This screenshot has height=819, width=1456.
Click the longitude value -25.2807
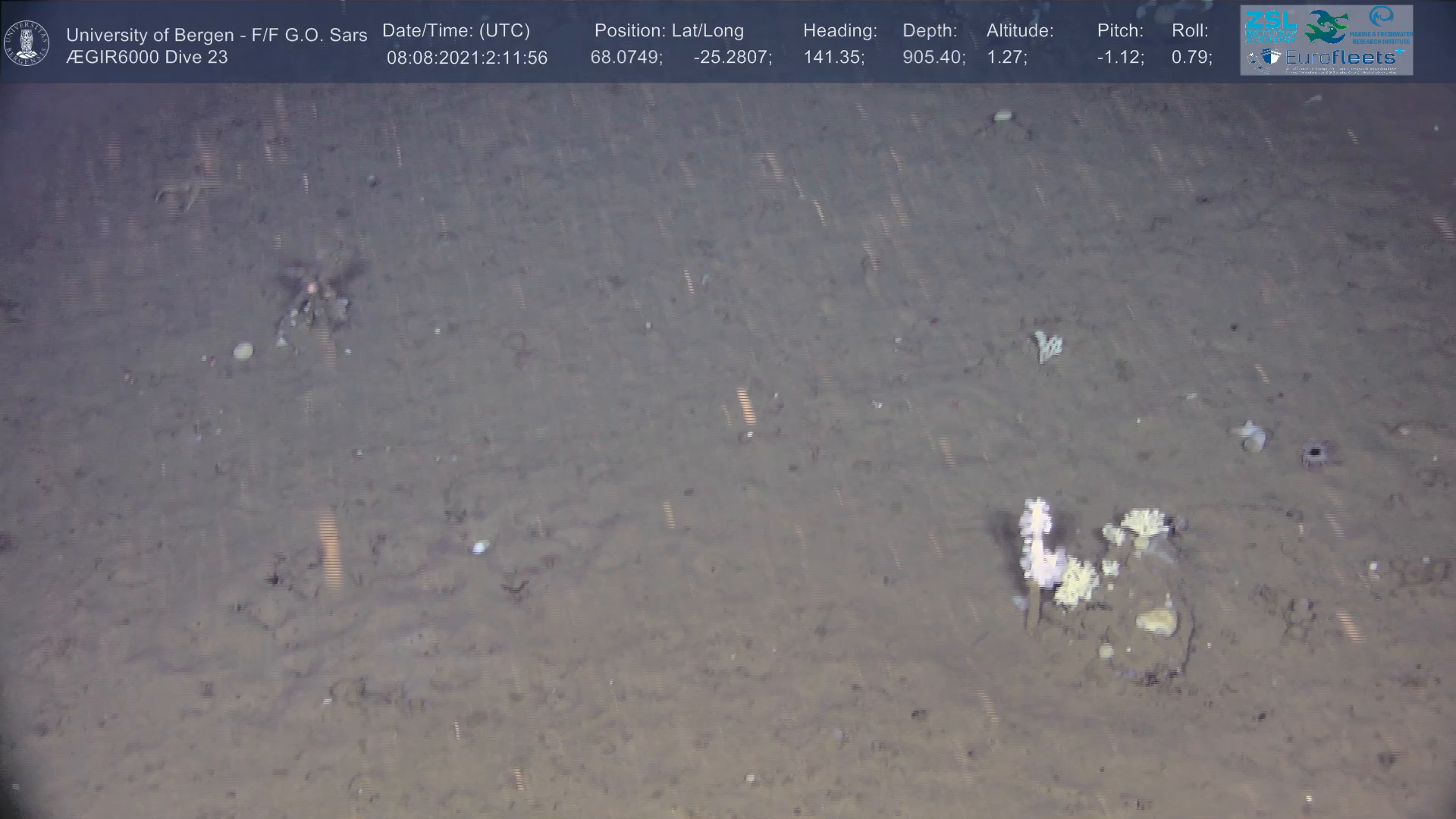click(x=733, y=58)
